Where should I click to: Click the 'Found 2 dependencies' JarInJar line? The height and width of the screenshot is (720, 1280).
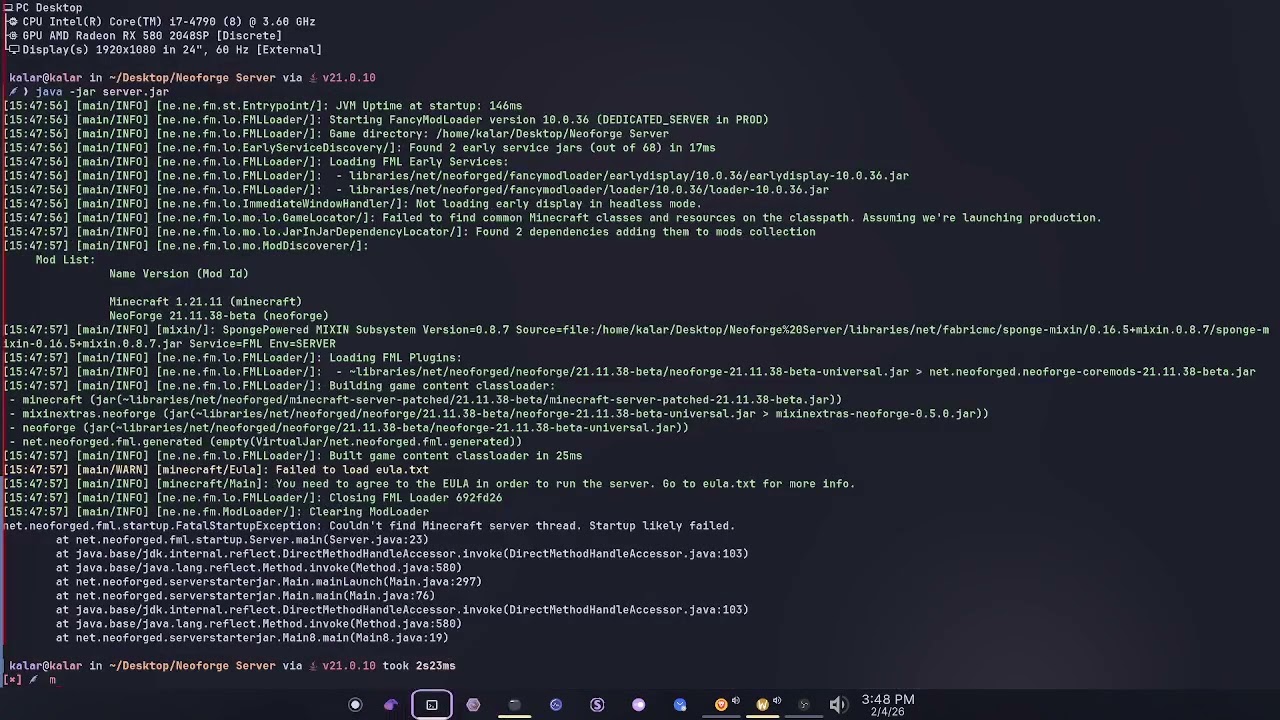click(409, 231)
